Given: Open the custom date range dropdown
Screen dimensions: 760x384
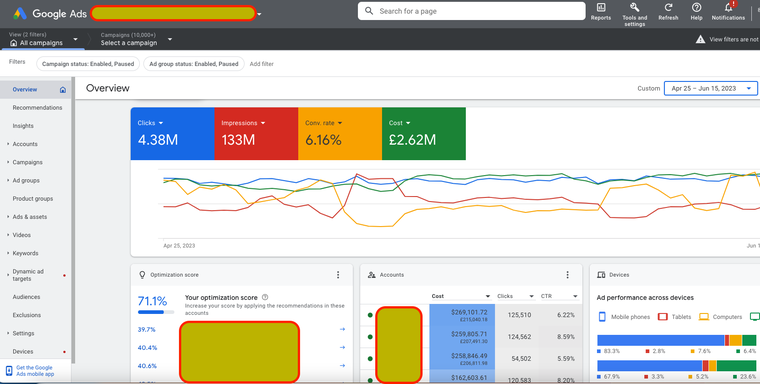Looking at the screenshot, I should [x=711, y=88].
